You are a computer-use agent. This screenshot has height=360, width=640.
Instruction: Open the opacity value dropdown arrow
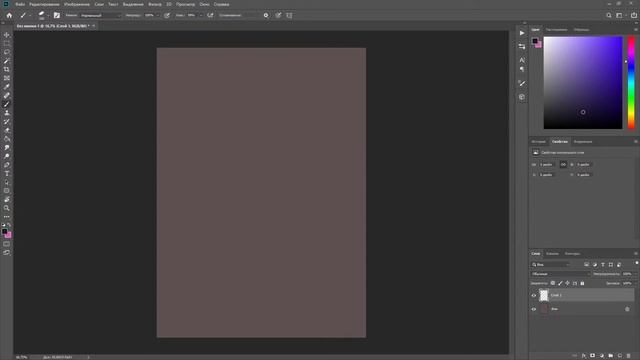158,16
